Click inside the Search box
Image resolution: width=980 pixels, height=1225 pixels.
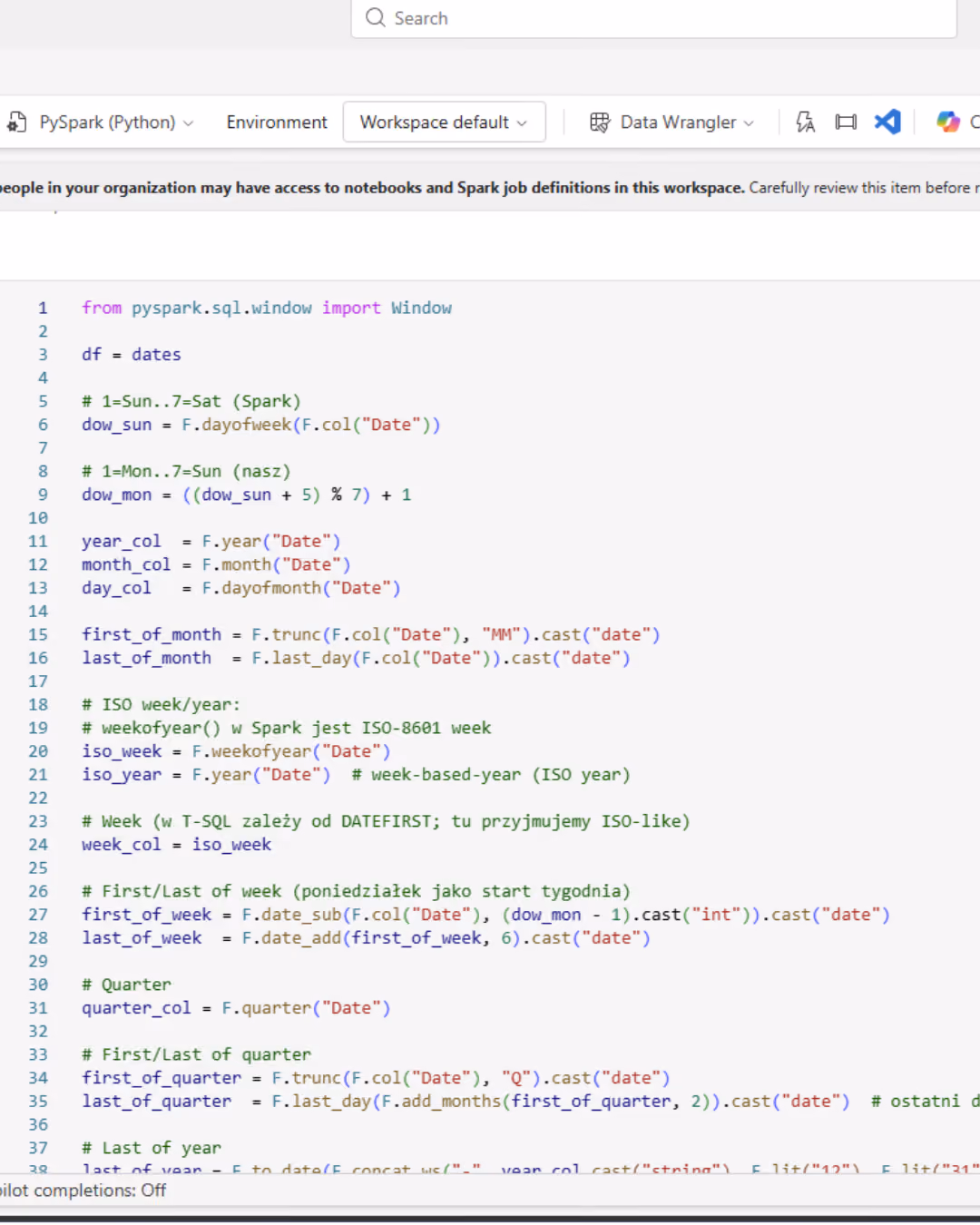coord(653,18)
